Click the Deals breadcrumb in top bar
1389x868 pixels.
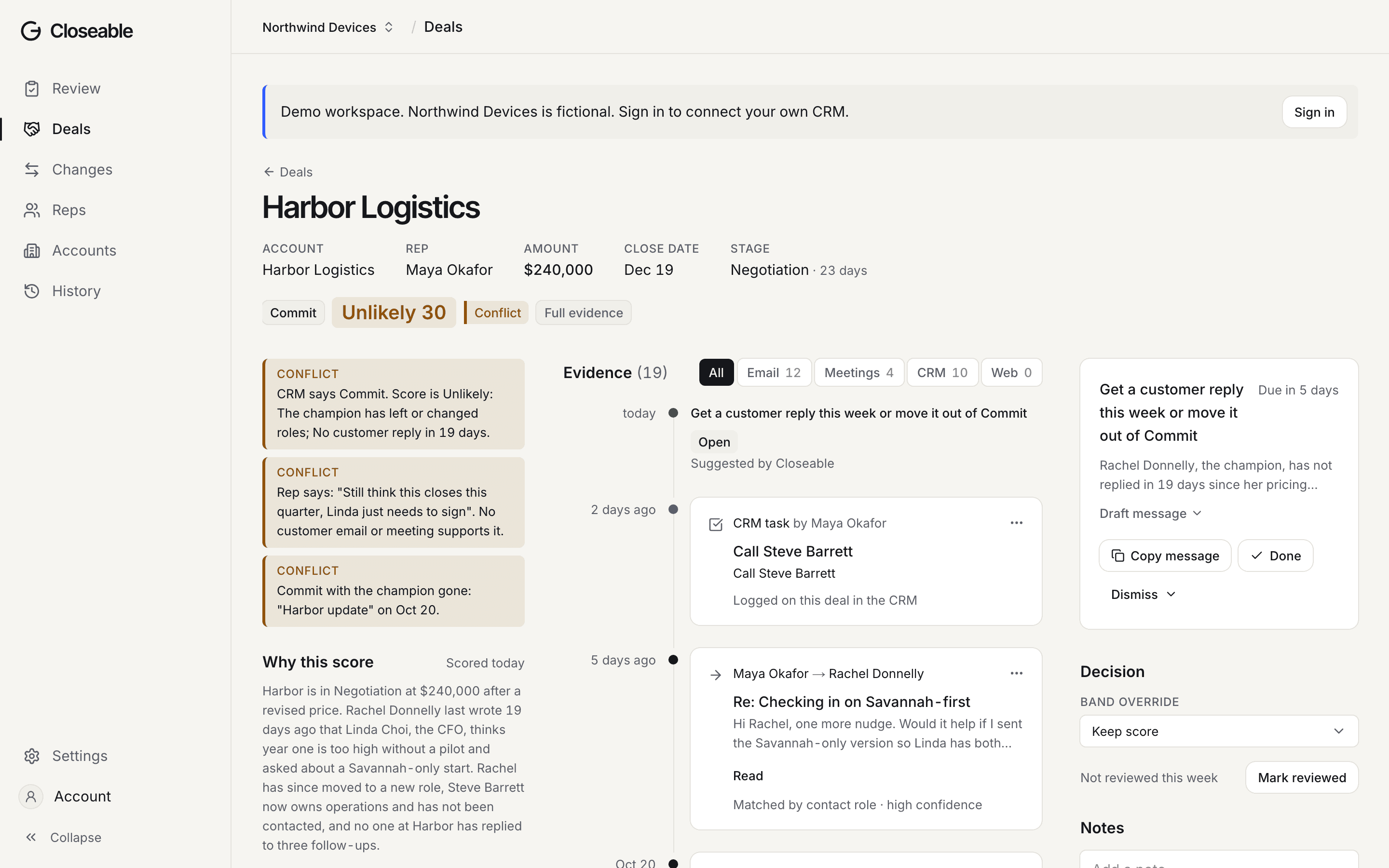(443, 27)
